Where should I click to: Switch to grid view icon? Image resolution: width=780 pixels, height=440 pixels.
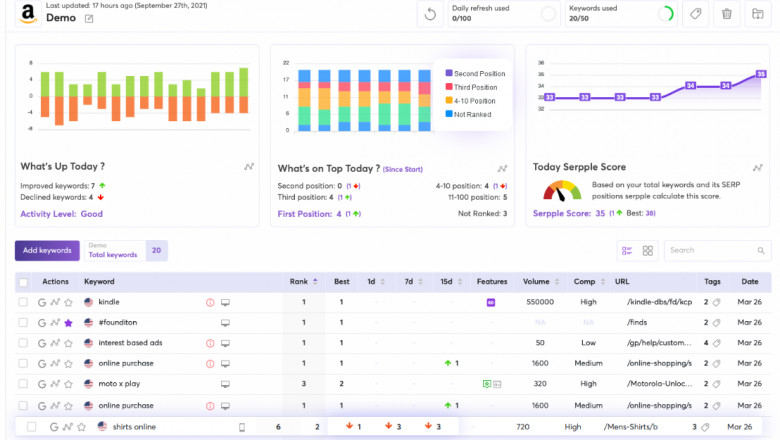(x=647, y=251)
